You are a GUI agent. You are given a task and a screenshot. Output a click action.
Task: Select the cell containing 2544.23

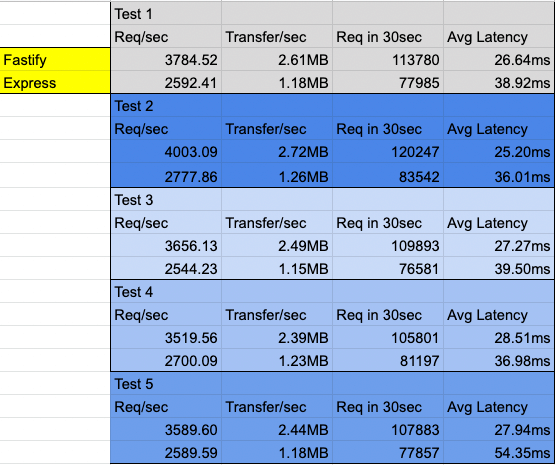pos(166,268)
